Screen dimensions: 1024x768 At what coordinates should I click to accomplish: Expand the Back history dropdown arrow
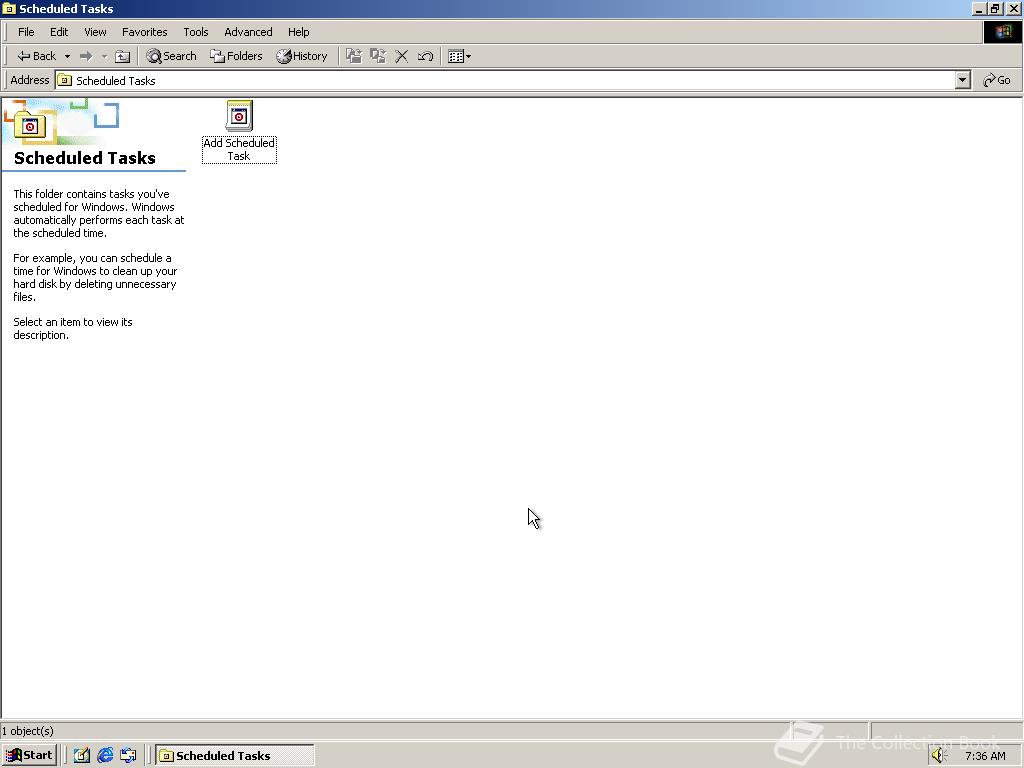(x=67, y=56)
